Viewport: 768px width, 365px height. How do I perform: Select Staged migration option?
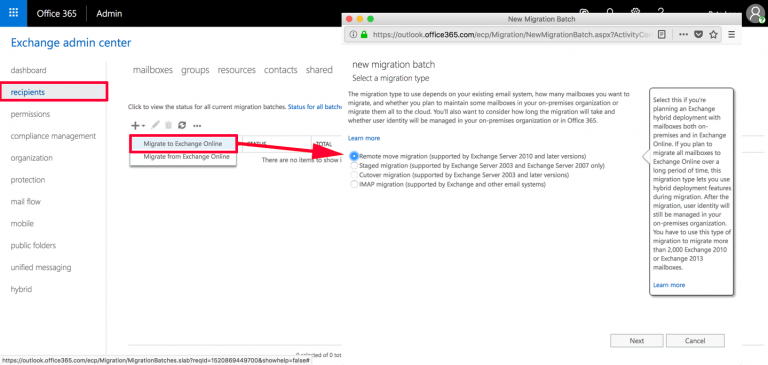click(x=354, y=166)
